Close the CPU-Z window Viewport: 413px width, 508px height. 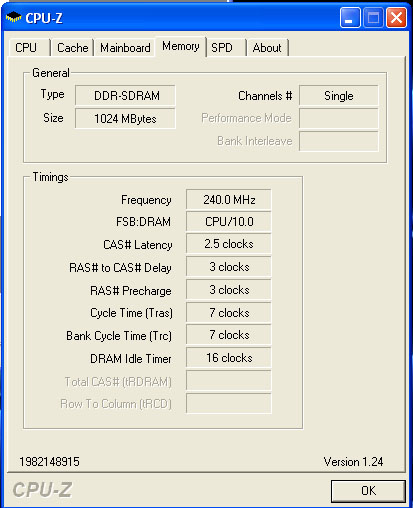tap(396, 18)
